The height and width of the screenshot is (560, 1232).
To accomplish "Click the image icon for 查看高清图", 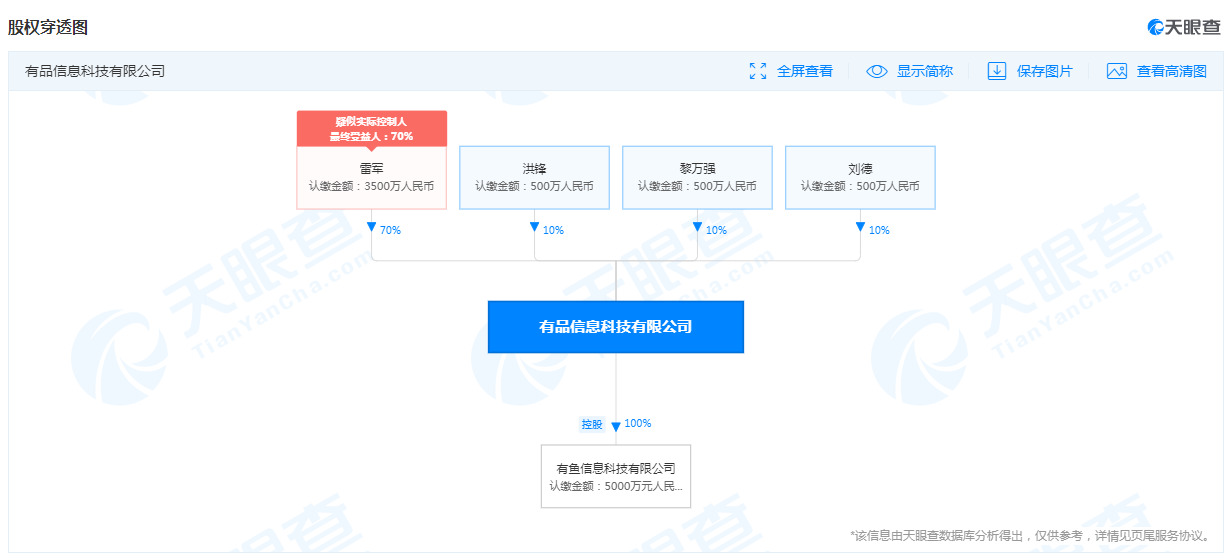I will point(1117,71).
